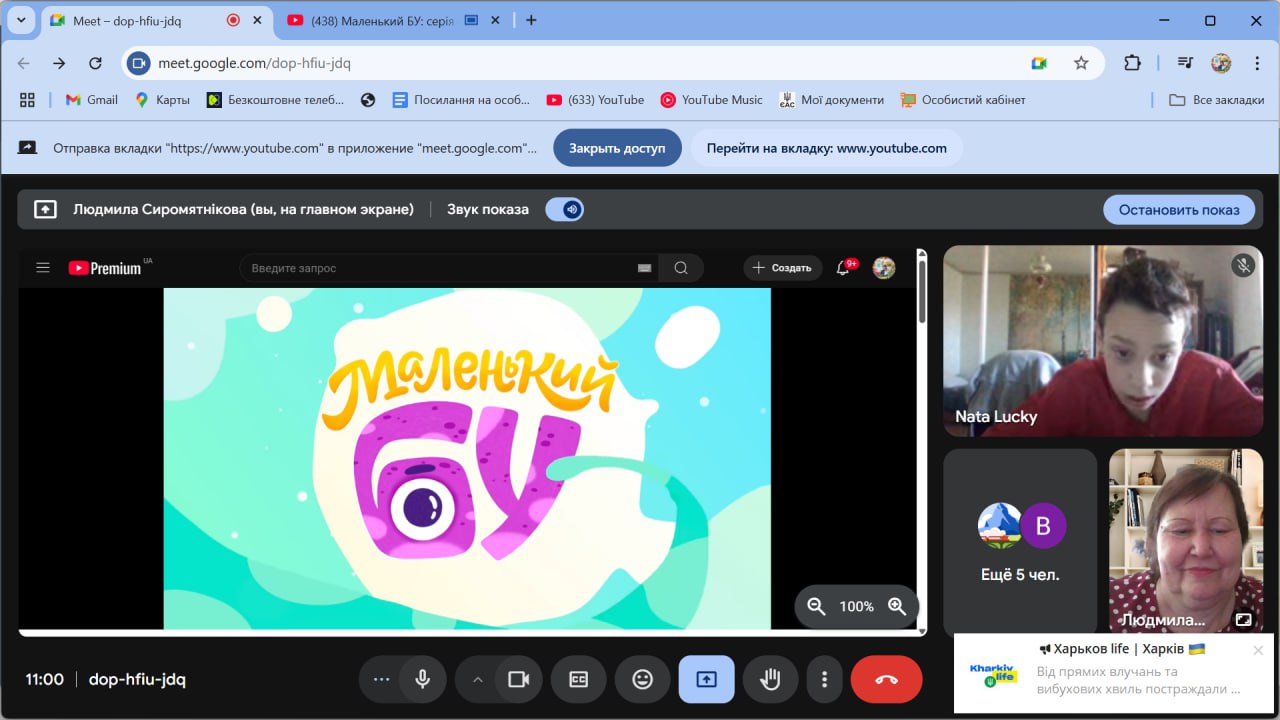Open the Особистий кабінет bookmark
The image size is (1280, 720).
click(x=963, y=100)
